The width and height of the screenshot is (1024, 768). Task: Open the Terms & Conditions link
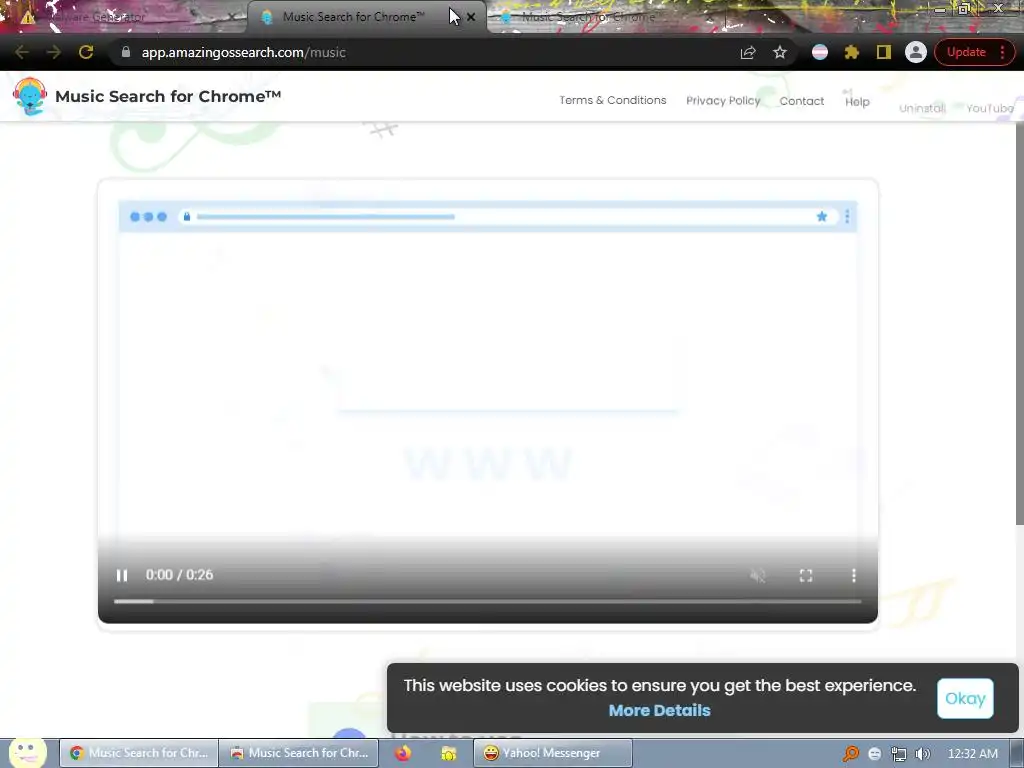(x=613, y=100)
